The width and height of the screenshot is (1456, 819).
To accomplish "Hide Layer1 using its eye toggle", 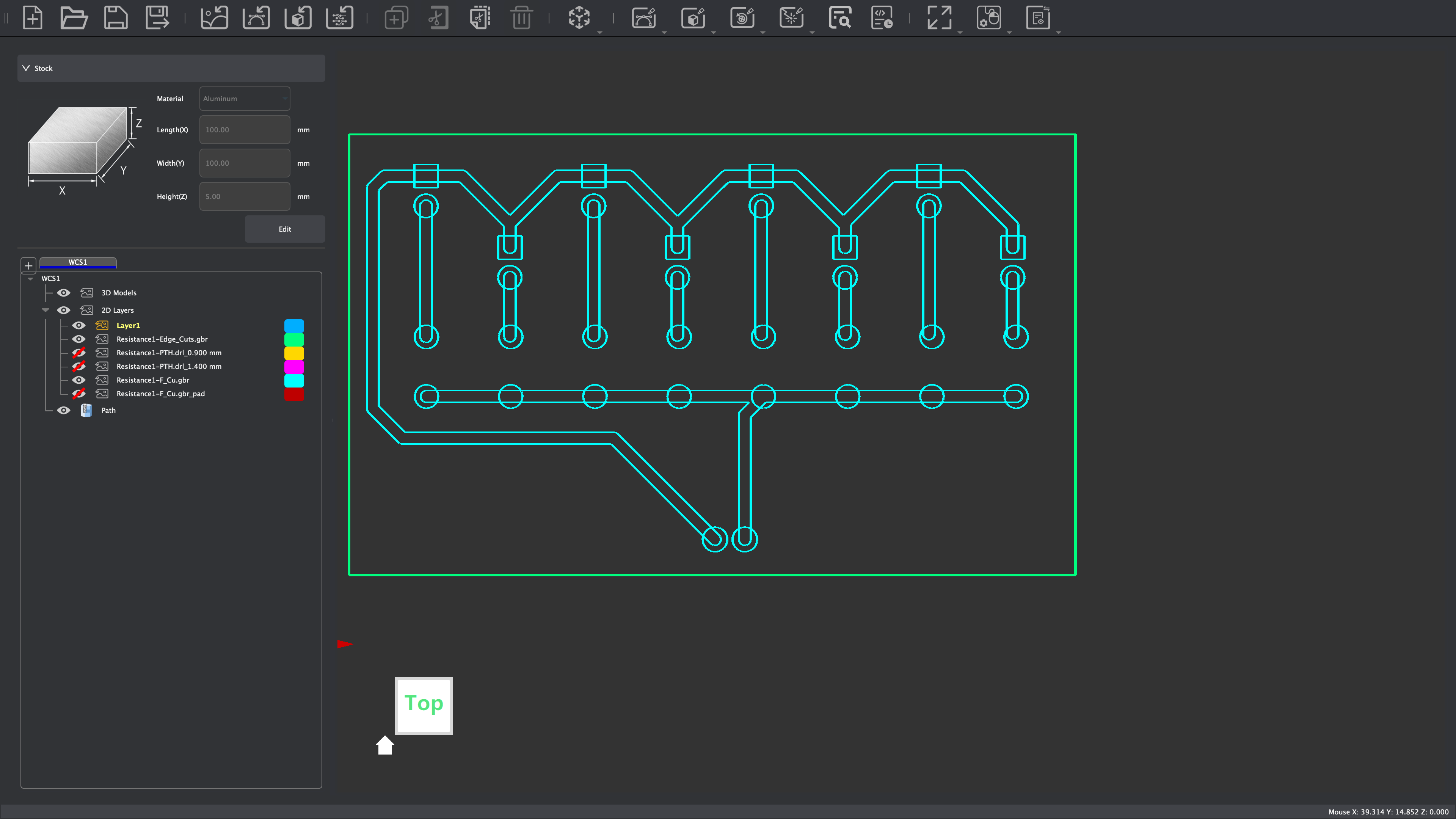I will 78,325.
